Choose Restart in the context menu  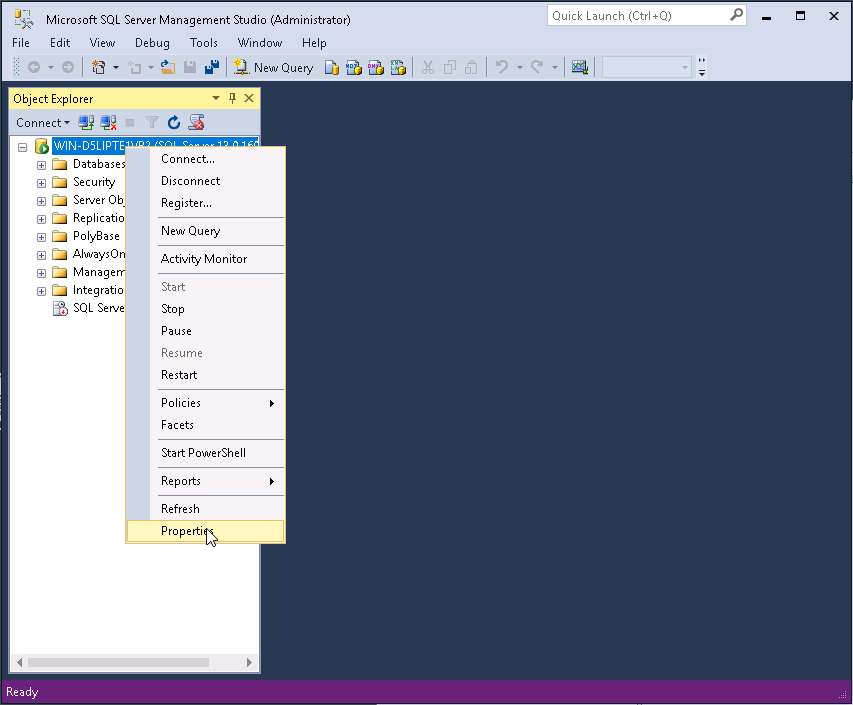click(206, 375)
